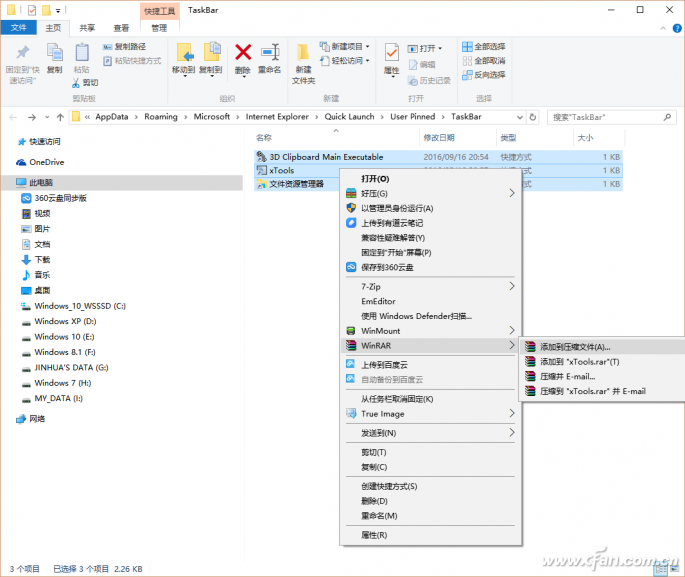
Task: Click Select all in ribbon
Action: [x=484, y=47]
